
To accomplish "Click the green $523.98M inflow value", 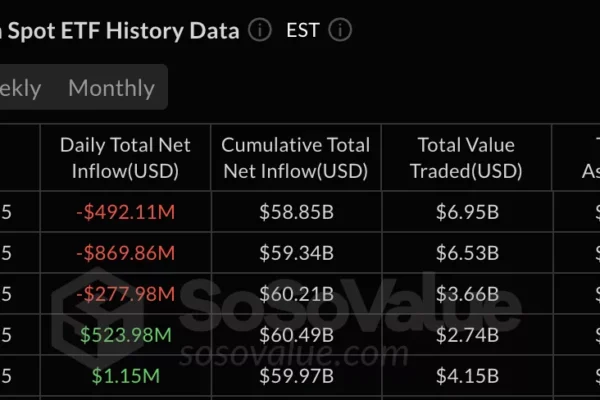I will [x=125, y=335].
